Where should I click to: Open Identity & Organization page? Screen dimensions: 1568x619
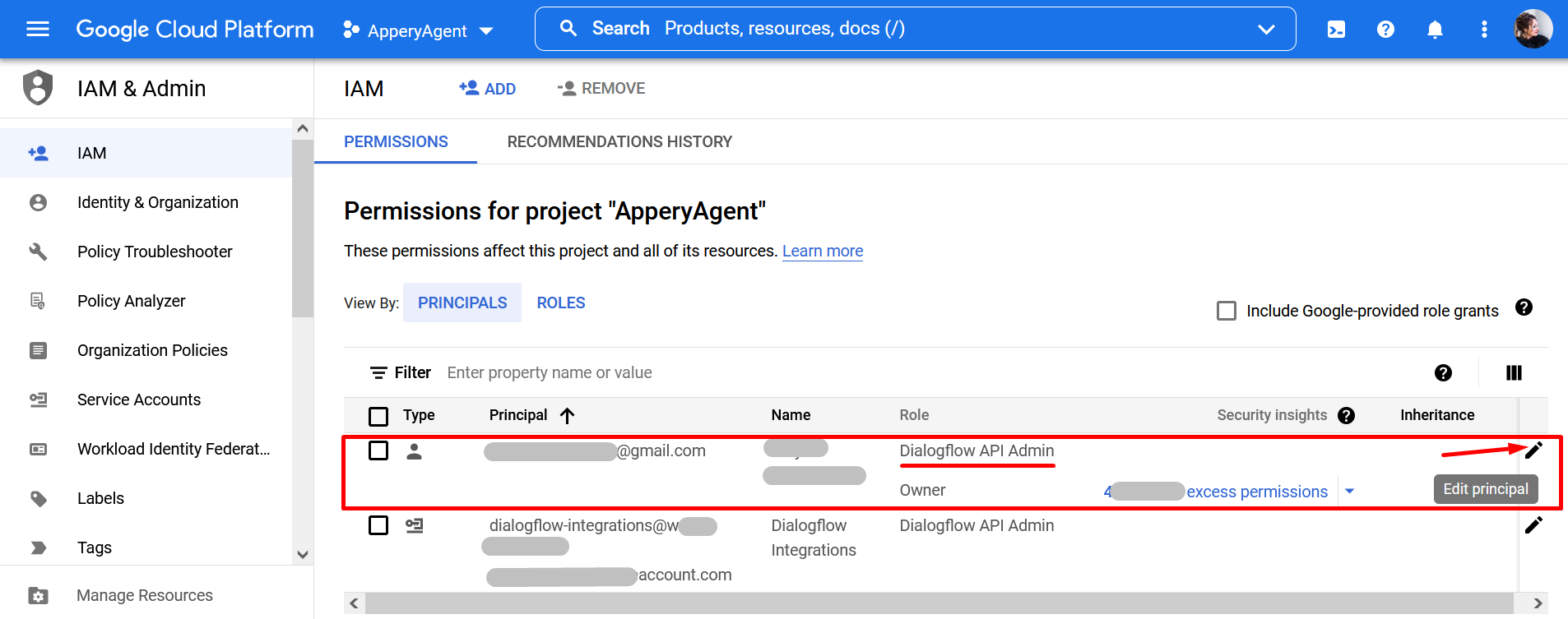(146, 202)
